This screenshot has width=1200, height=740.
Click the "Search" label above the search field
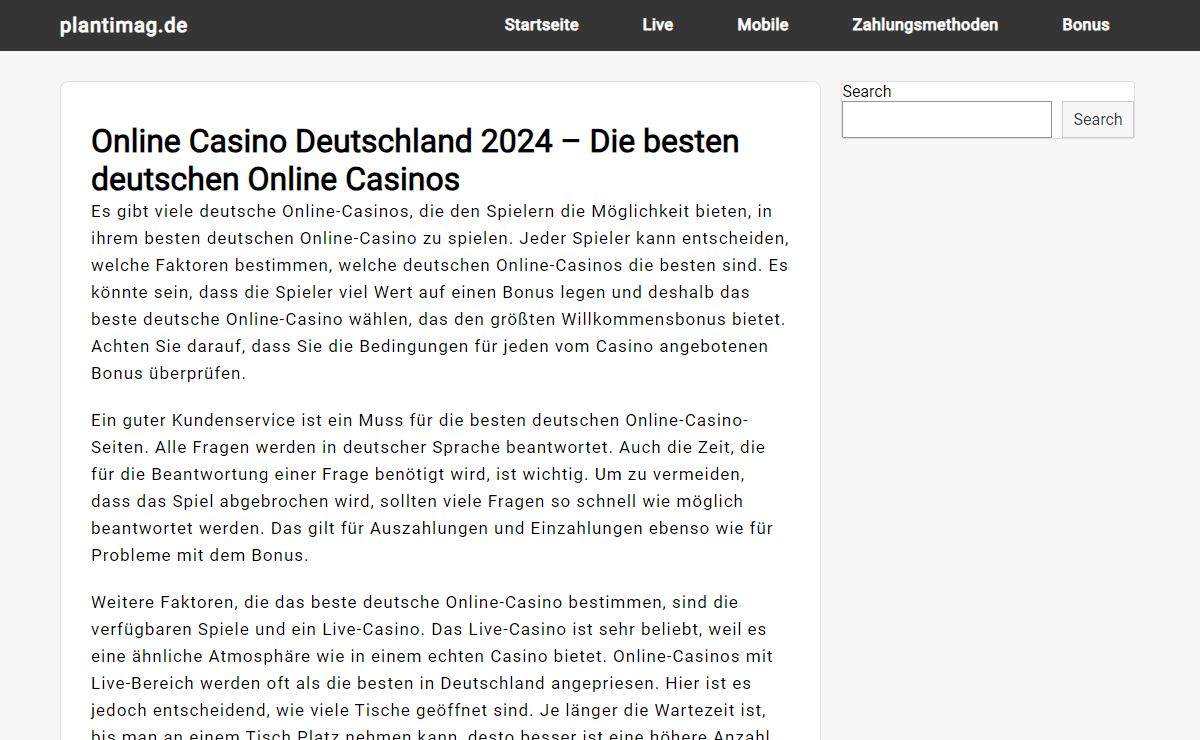866,91
